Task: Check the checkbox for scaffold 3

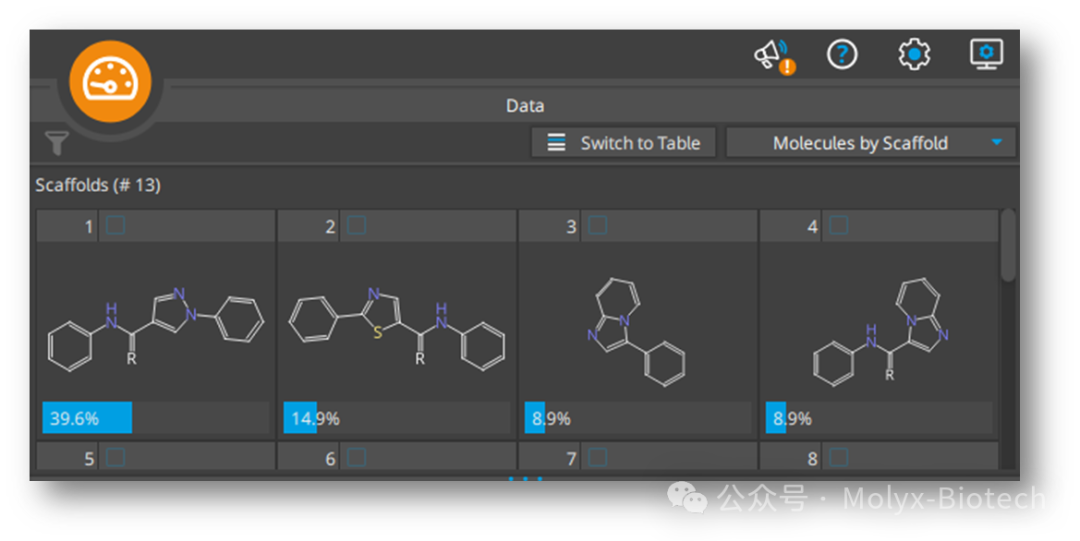Action: point(597,225)
